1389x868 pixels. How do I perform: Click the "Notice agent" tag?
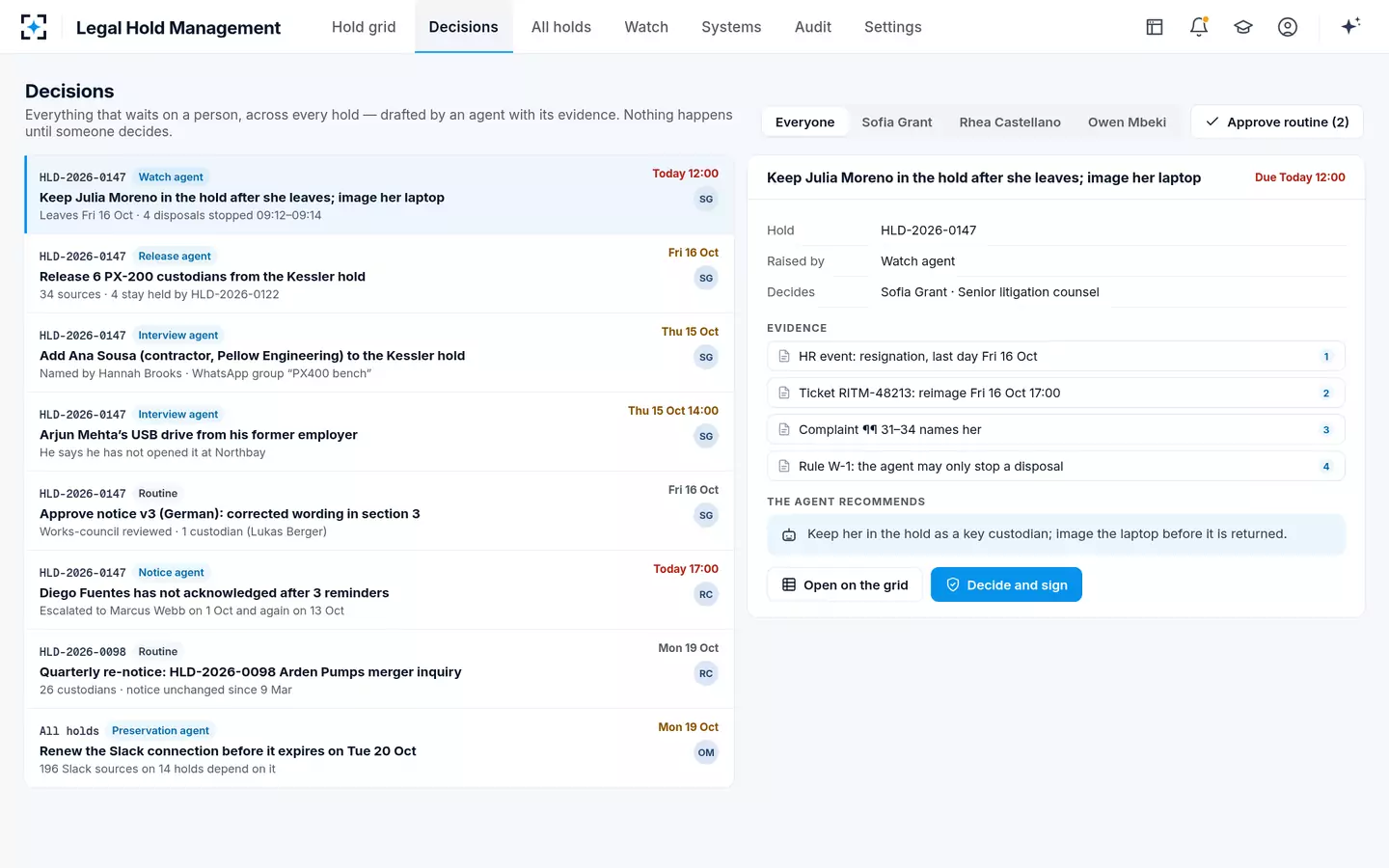pyautogui.click(x=171, y=573)
